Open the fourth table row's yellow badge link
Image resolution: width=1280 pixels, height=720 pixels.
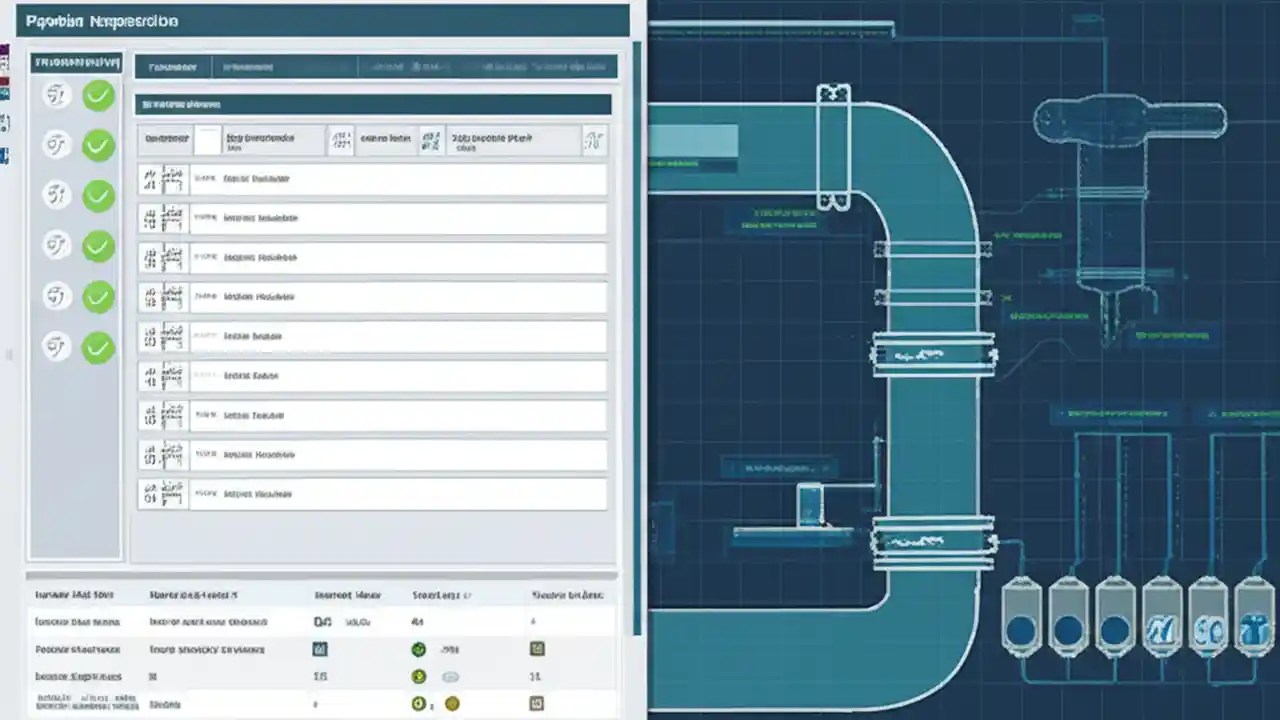[x=451, y=703]
